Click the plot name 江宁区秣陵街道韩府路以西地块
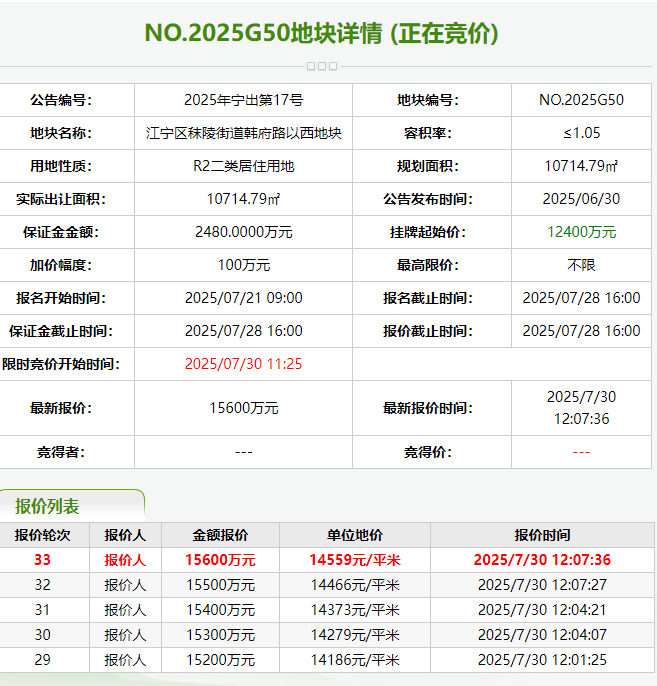Screen dimensions: 657x686 (x=243, y=133)
